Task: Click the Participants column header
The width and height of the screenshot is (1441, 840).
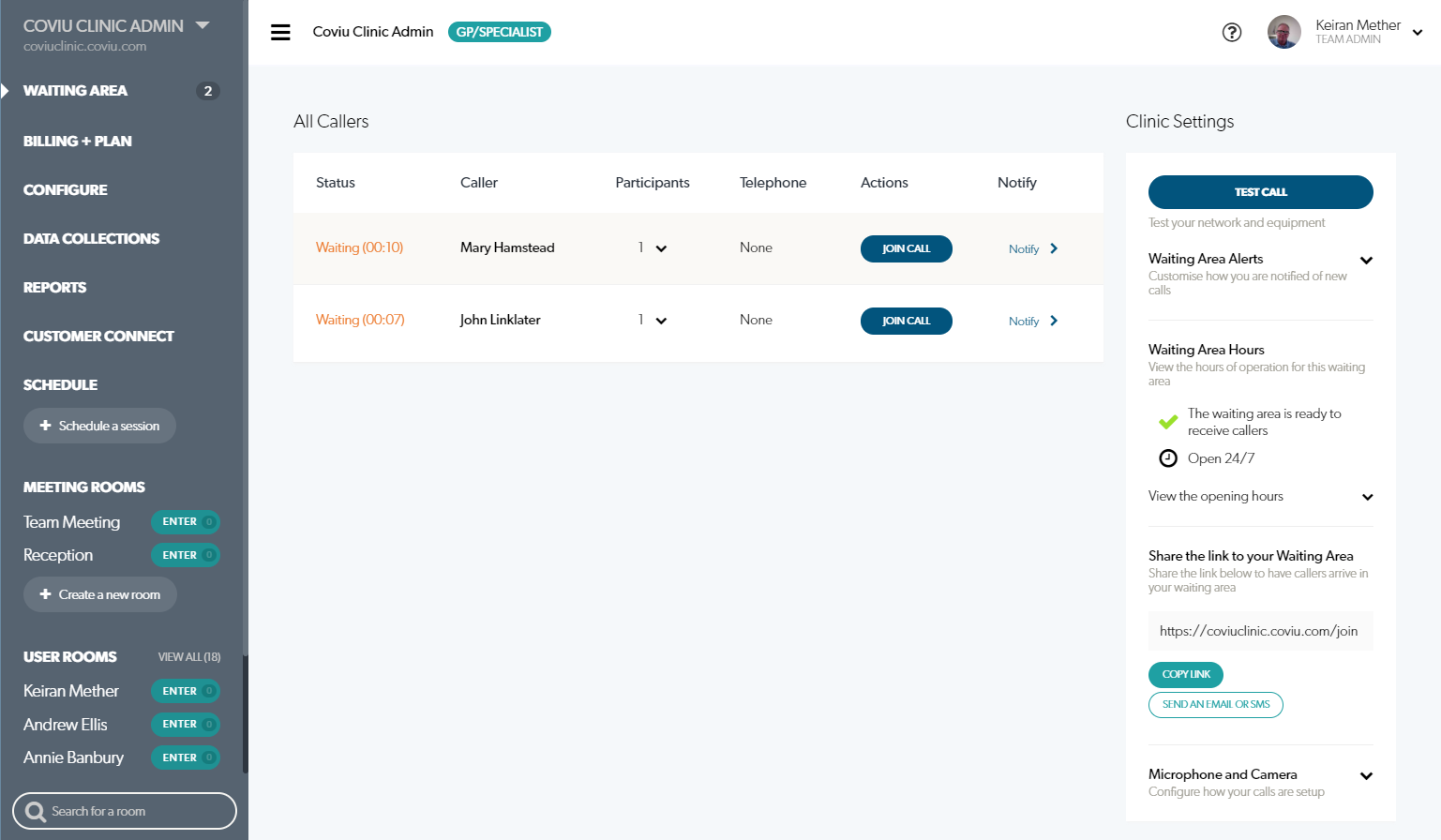Action: (x=653, y=183)
